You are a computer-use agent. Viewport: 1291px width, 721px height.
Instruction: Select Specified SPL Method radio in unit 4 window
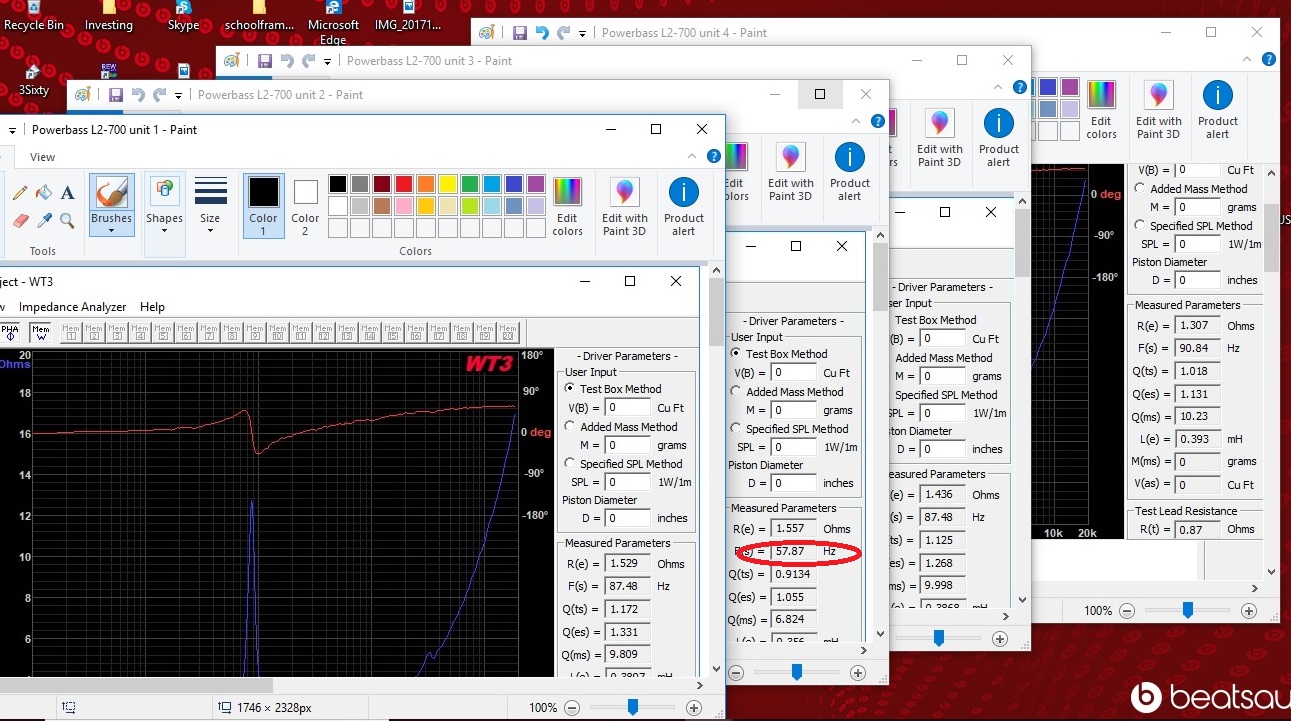[1140, 225]
